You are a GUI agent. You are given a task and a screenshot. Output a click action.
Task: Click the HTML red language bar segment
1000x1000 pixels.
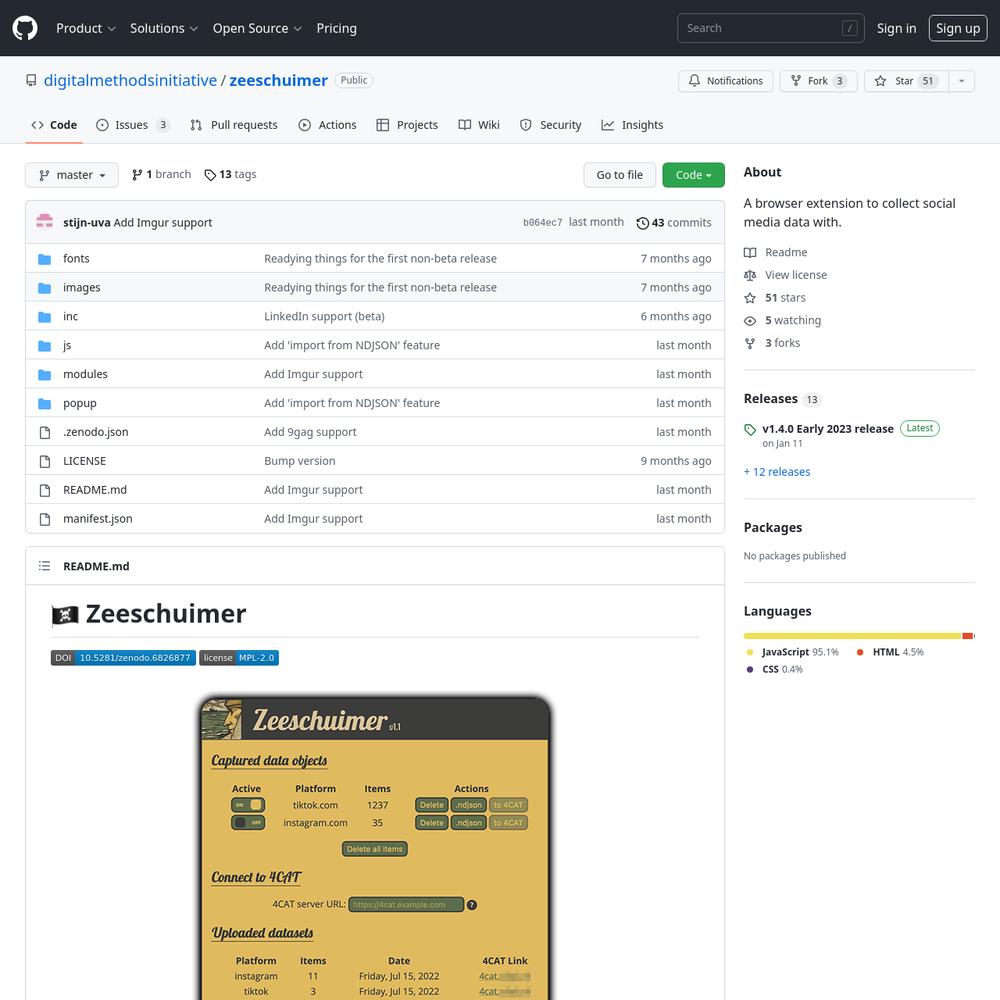[967, 636]
